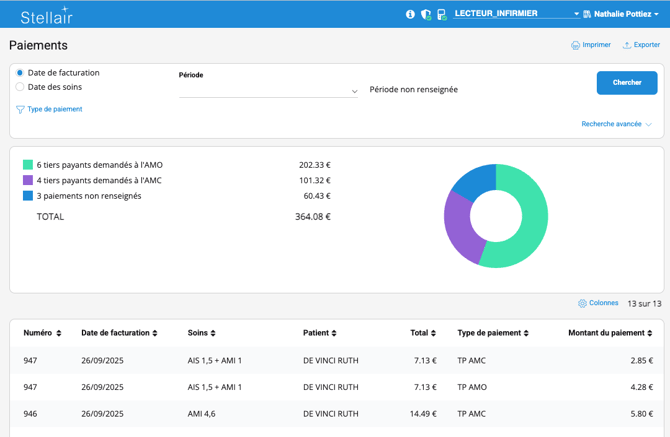Screen dimensions: 670x437
Task: Select Date des soins radio button
Action: [x=20, y=87]
